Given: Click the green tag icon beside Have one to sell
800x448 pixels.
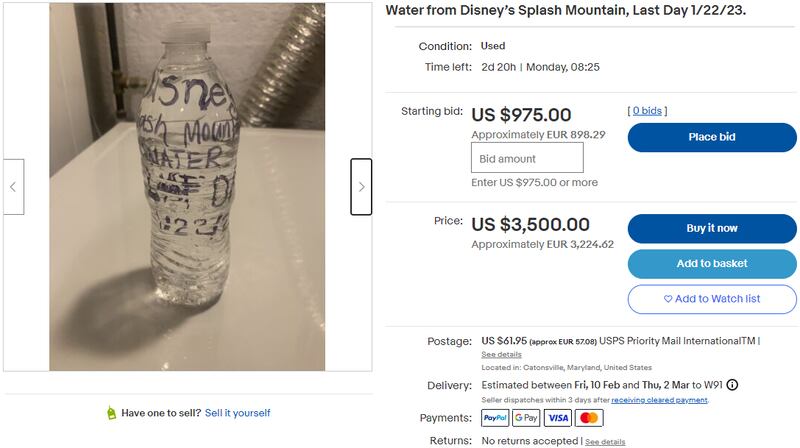Looking at the screenshot, I should click(x=112, y=413).
